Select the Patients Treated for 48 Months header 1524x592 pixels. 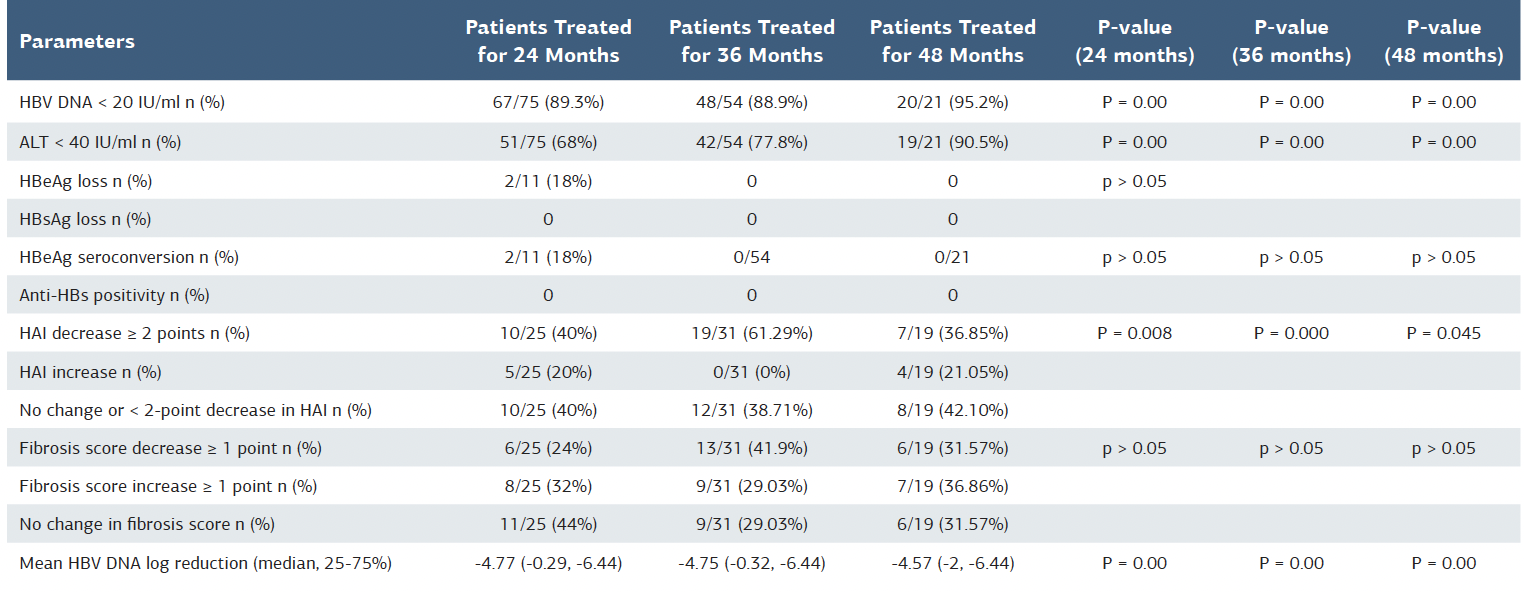click(952, 41)
